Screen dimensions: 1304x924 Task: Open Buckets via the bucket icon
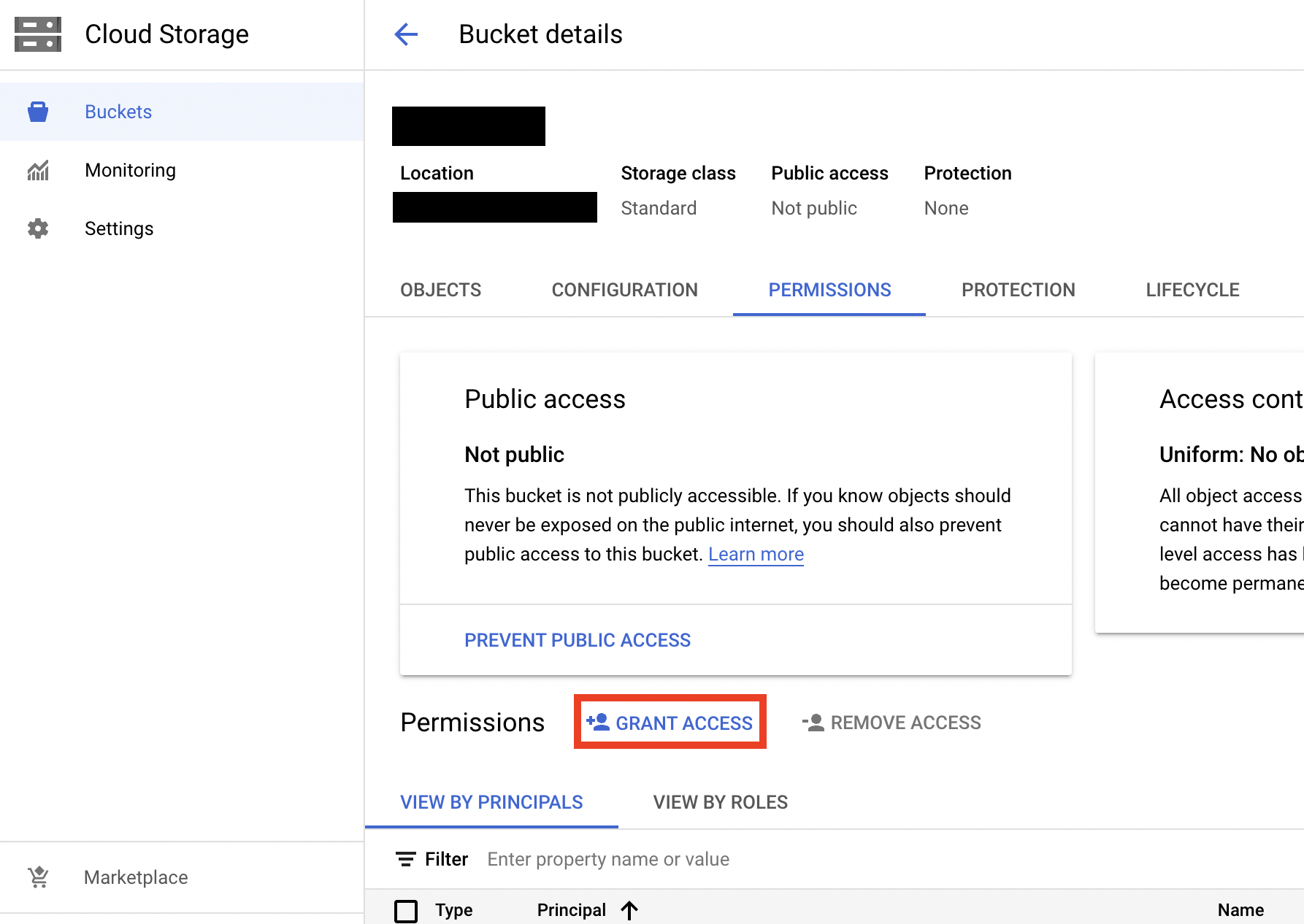[x=38, y=112]
